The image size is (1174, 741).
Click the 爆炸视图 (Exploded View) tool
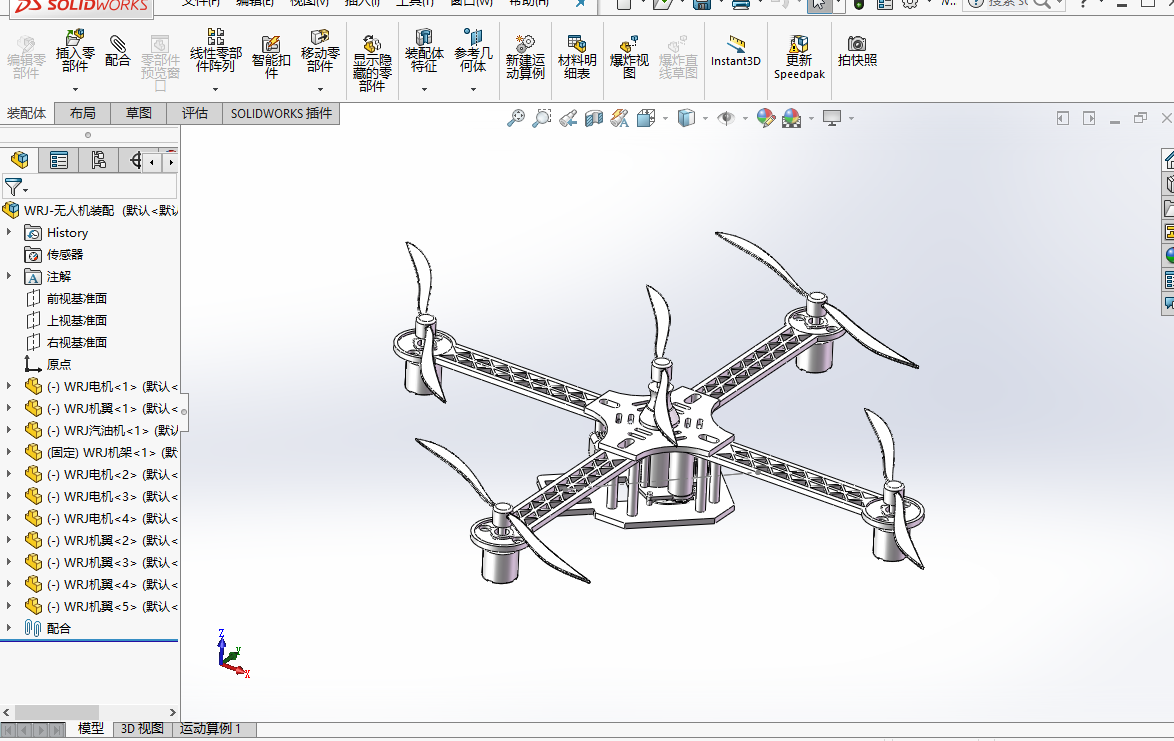coord(629,57)
